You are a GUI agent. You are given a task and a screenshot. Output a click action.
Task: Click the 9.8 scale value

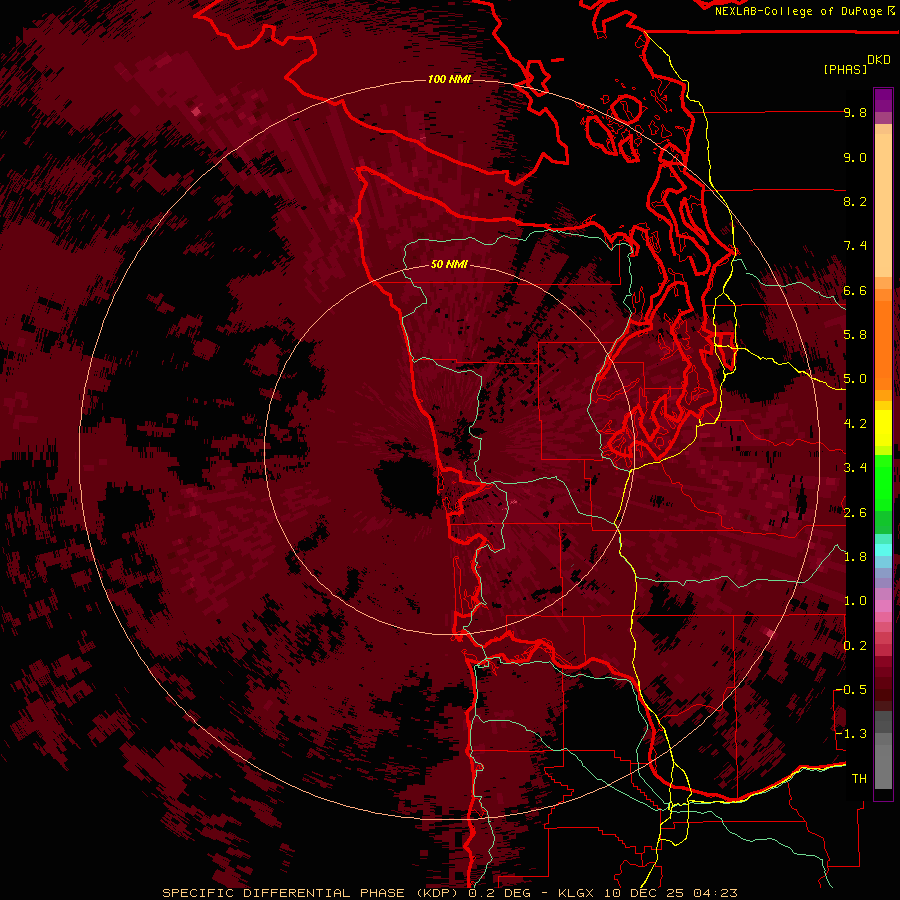[855, 112]
